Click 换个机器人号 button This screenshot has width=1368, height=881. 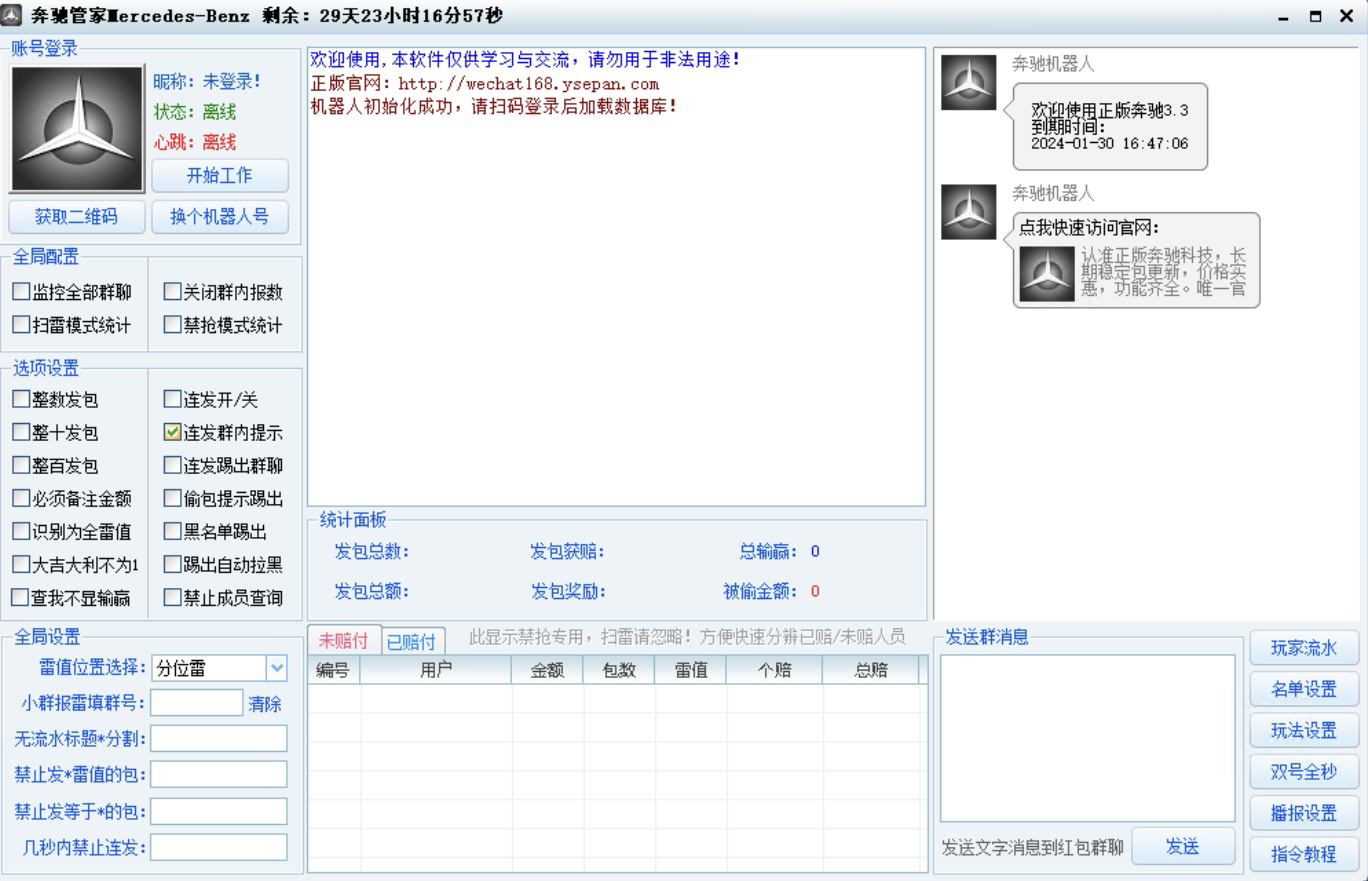(x=220, y=216)
